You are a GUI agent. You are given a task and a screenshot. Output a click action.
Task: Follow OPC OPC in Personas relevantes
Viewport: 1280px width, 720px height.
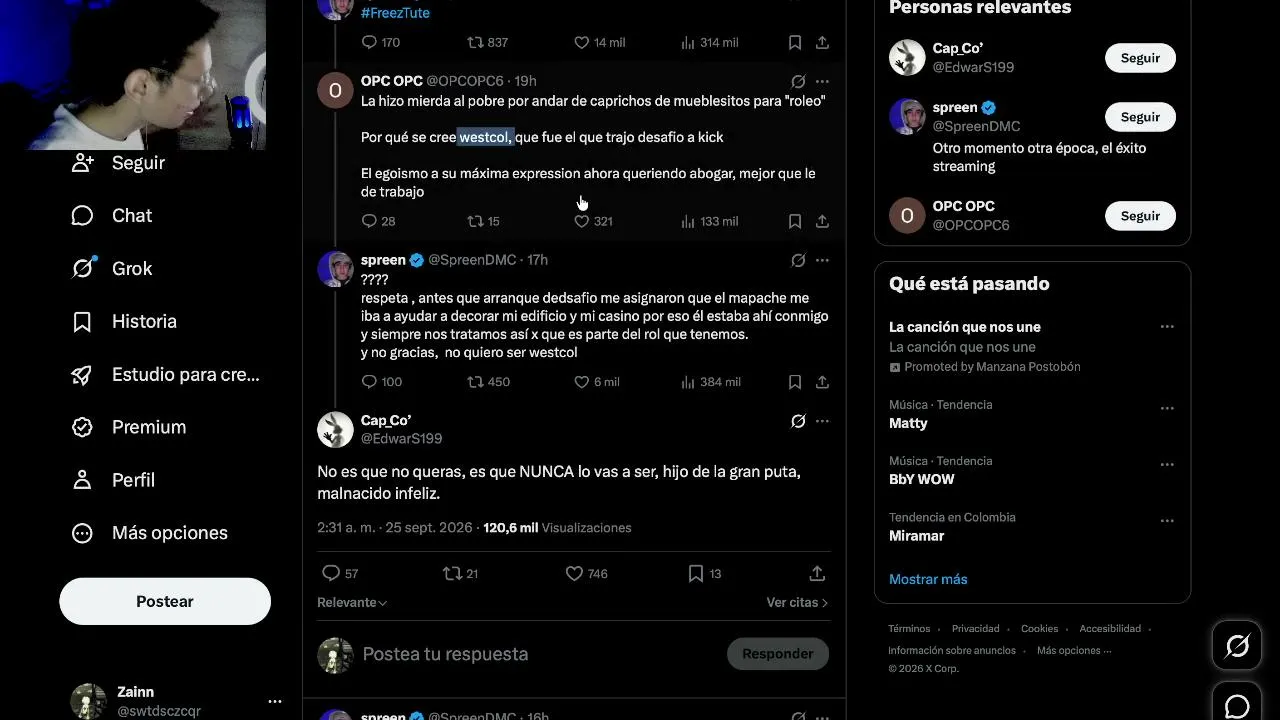[x=1140, y=216]
